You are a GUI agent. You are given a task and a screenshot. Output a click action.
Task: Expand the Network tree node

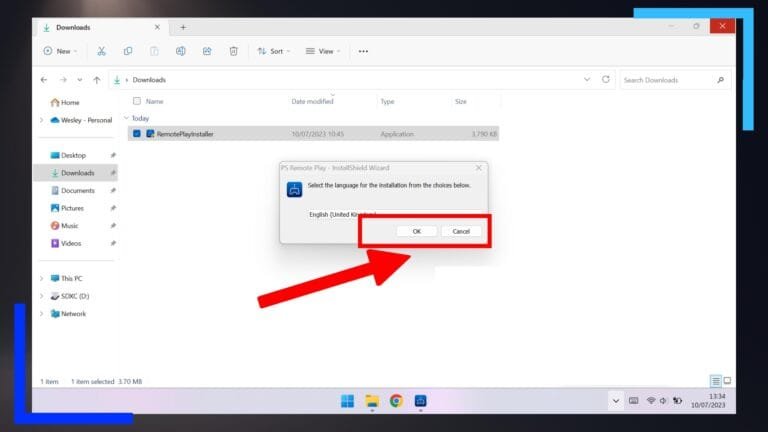click(x=42, y=313)
